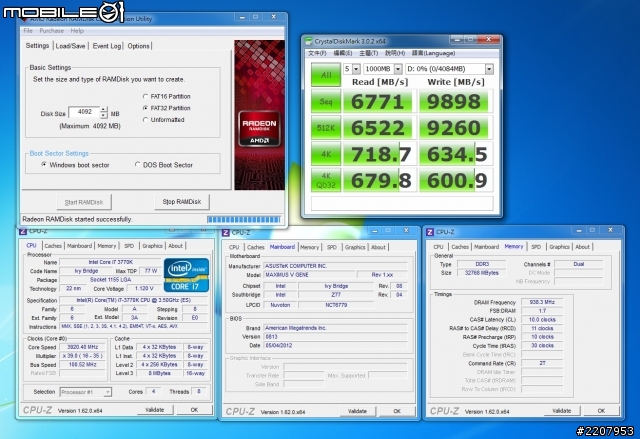Click Validate in the CPU-Z Mainboard window

coord(357,411)
